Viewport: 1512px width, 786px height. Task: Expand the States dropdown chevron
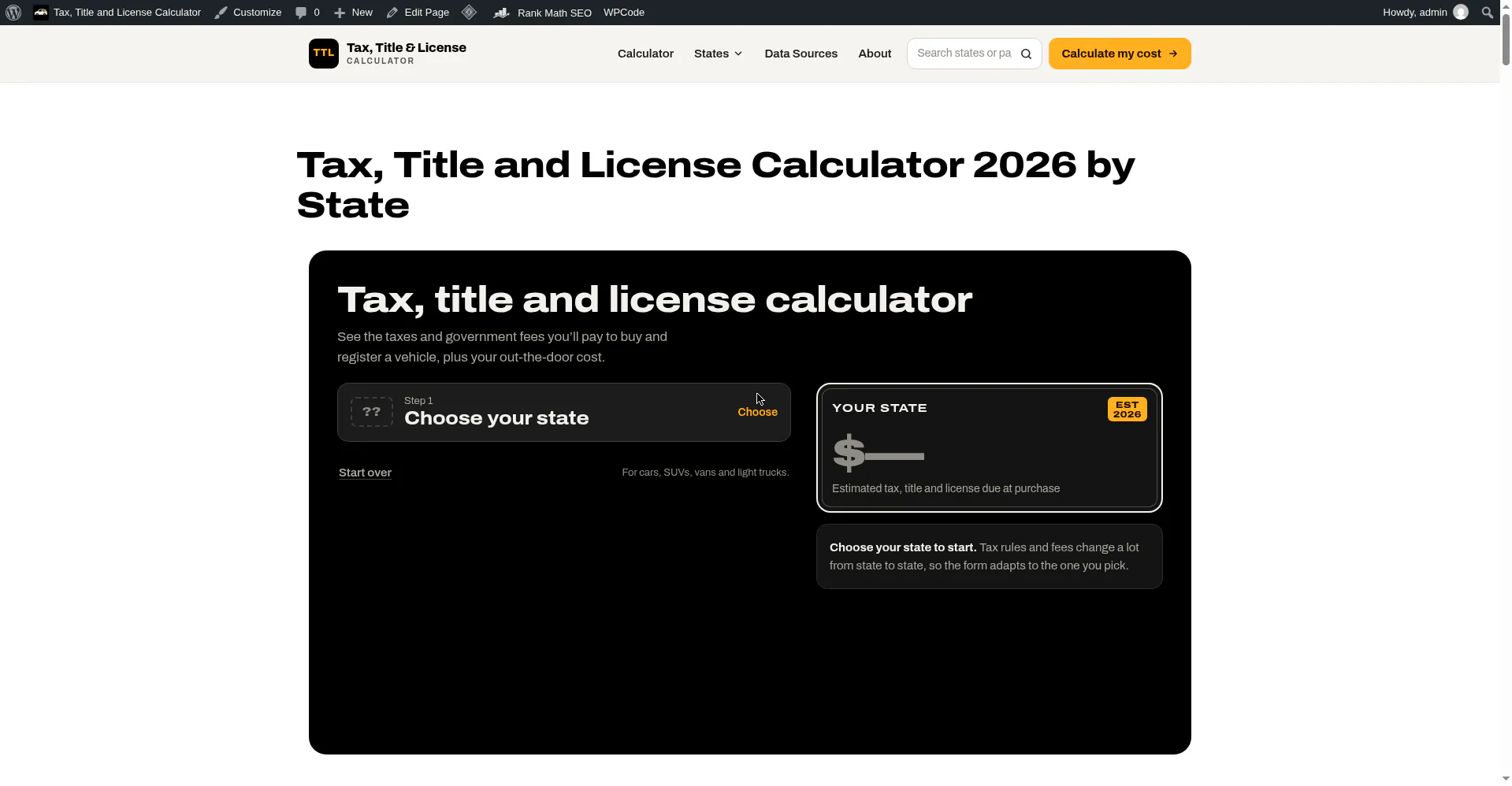(x=738, y=54)
